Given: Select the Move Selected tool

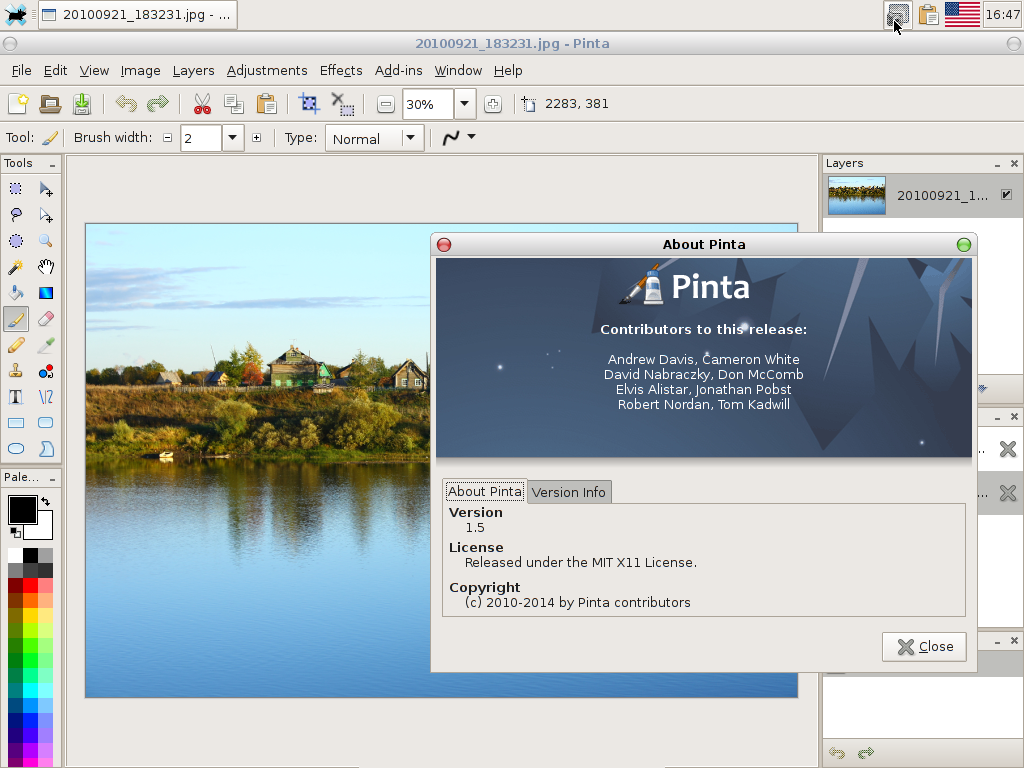Looking at the screenshot, I should (46, 189).
